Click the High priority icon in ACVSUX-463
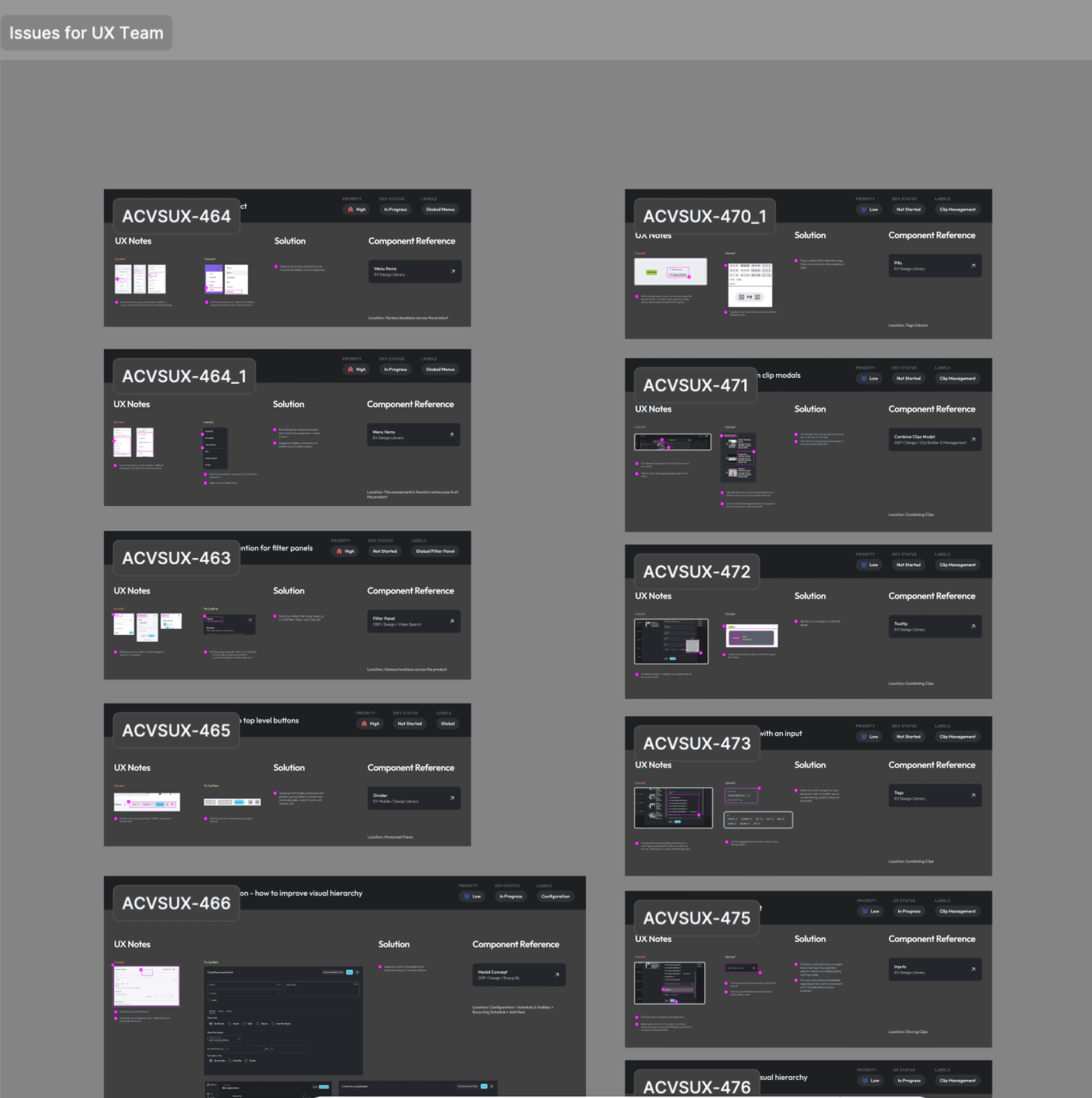Image resolution: width=1092 pixels, height=1098 pixels. point(339,551)
